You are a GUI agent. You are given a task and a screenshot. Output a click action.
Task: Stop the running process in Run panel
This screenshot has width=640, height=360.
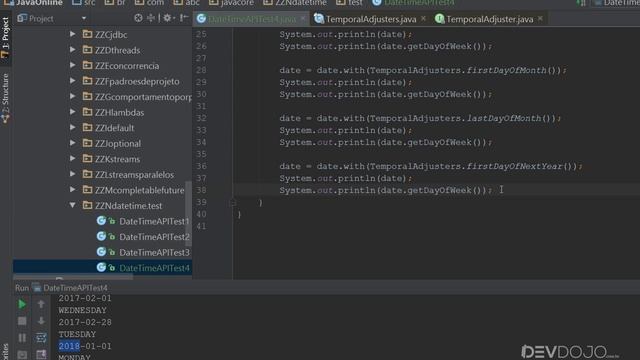(22, 321)
